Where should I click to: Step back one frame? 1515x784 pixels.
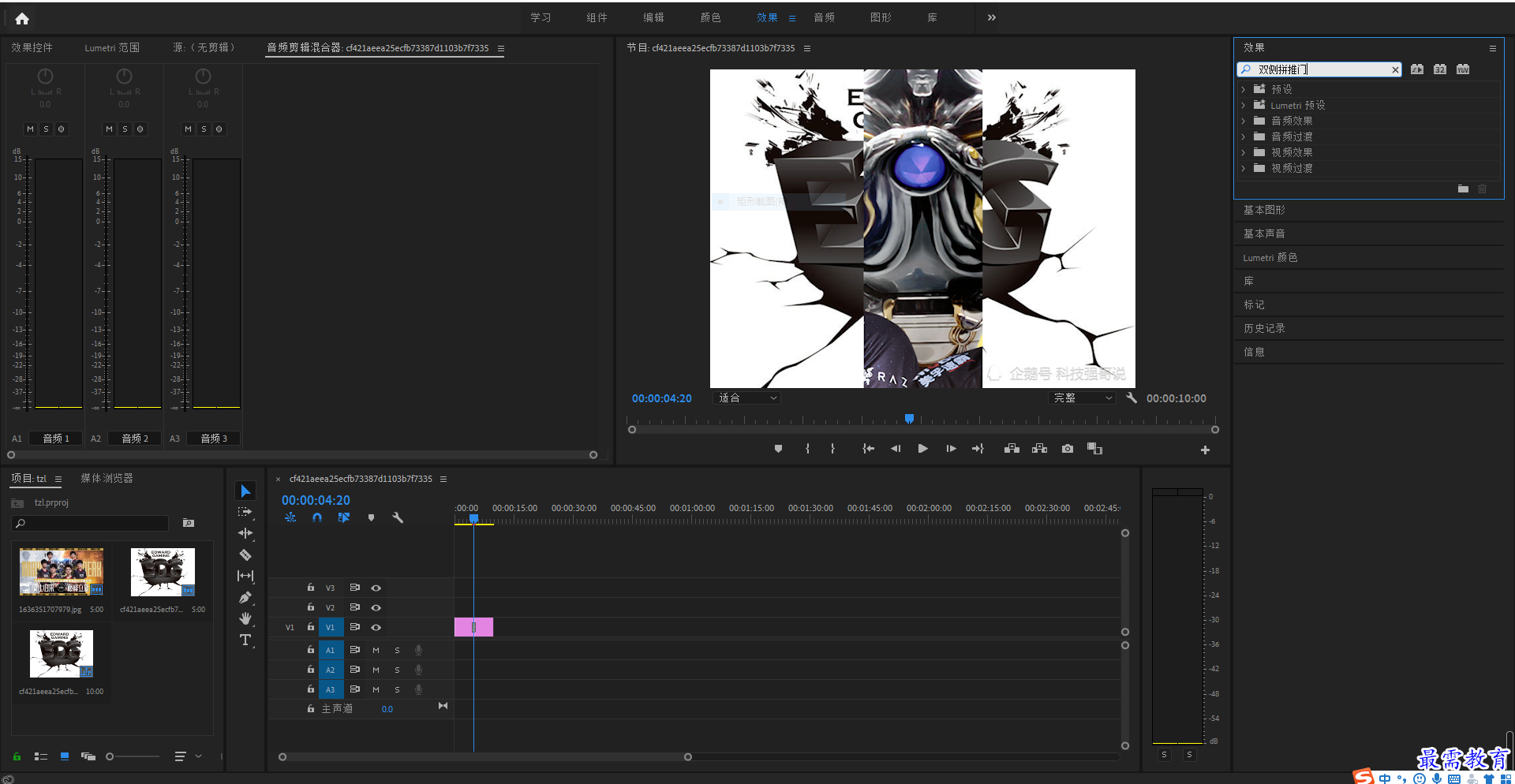click(x=896, y=449)
